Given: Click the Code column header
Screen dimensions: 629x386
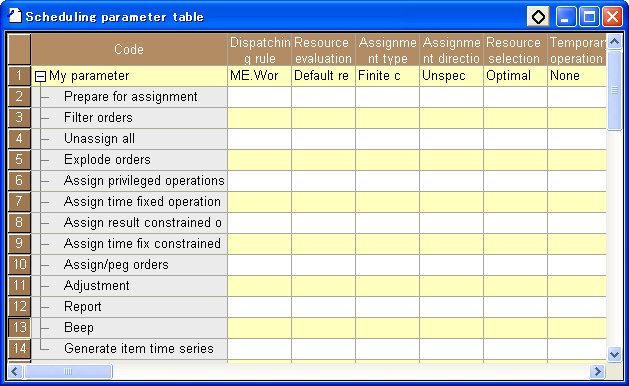Looking at the screenshot, I should [x=129, y=50].
